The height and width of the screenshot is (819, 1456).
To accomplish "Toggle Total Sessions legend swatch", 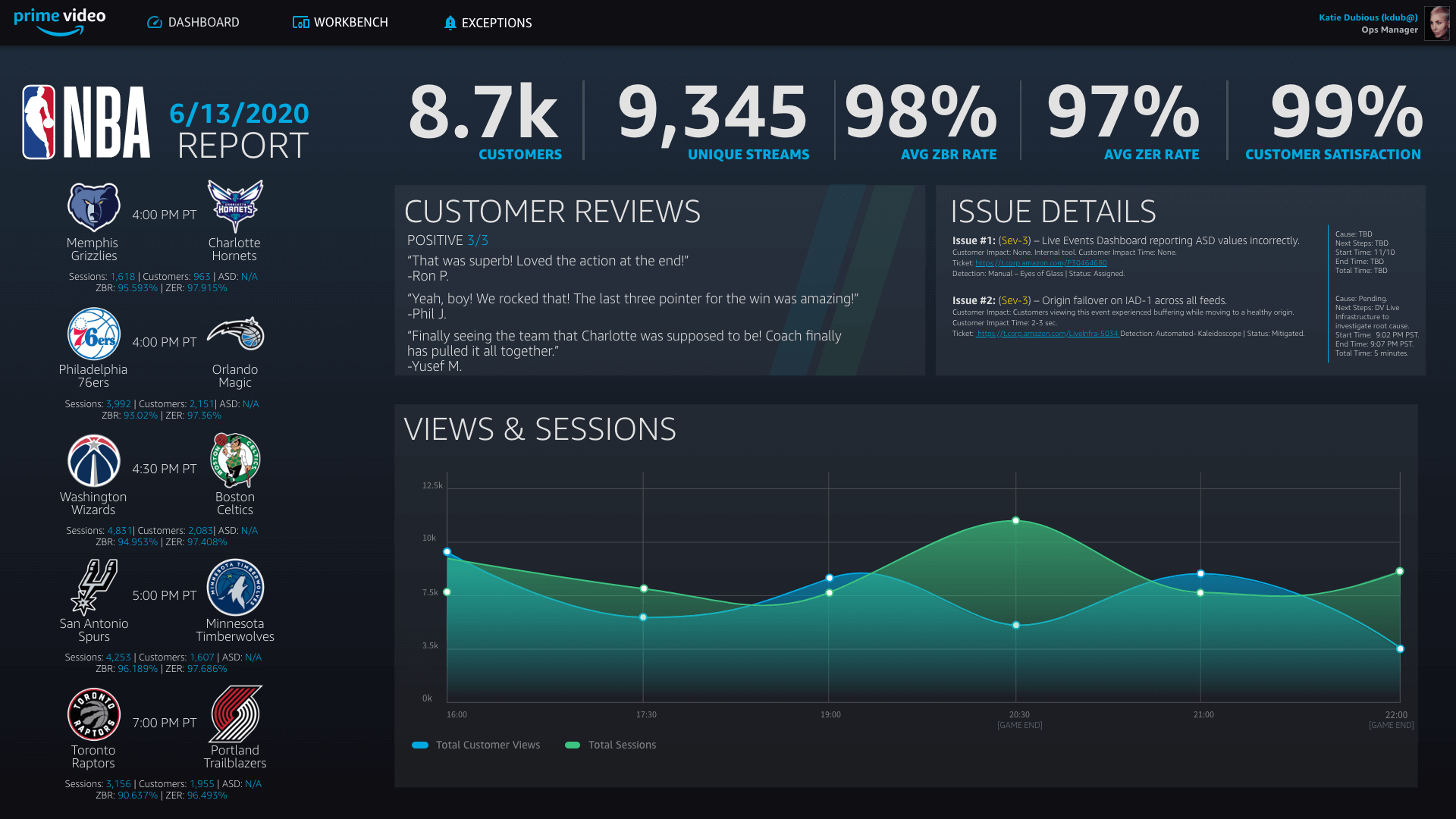I will point(573,745).
